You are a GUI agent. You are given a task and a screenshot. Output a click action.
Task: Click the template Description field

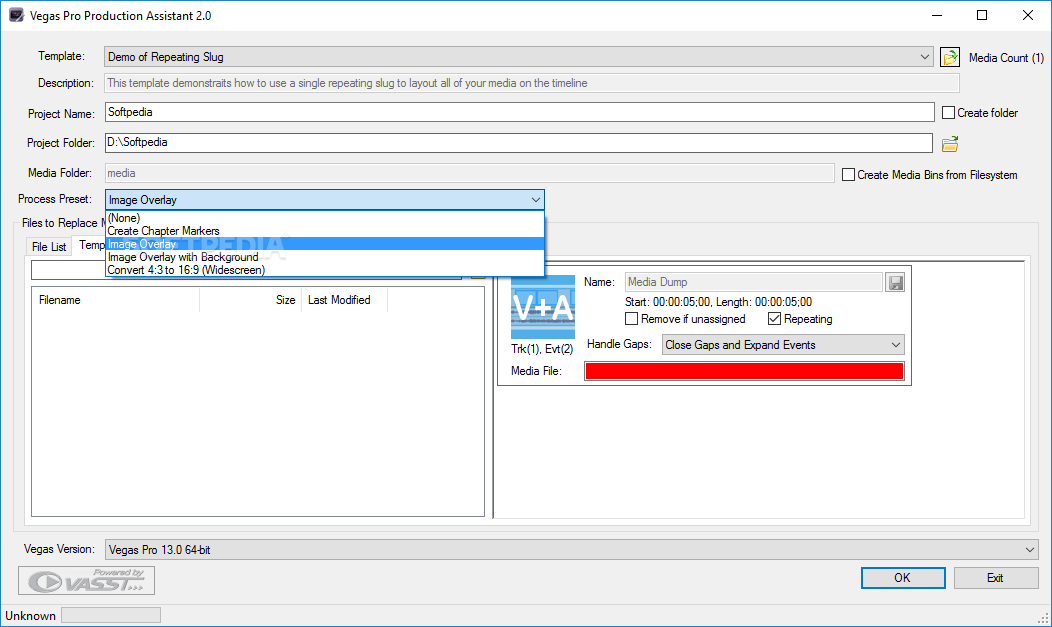532,83
